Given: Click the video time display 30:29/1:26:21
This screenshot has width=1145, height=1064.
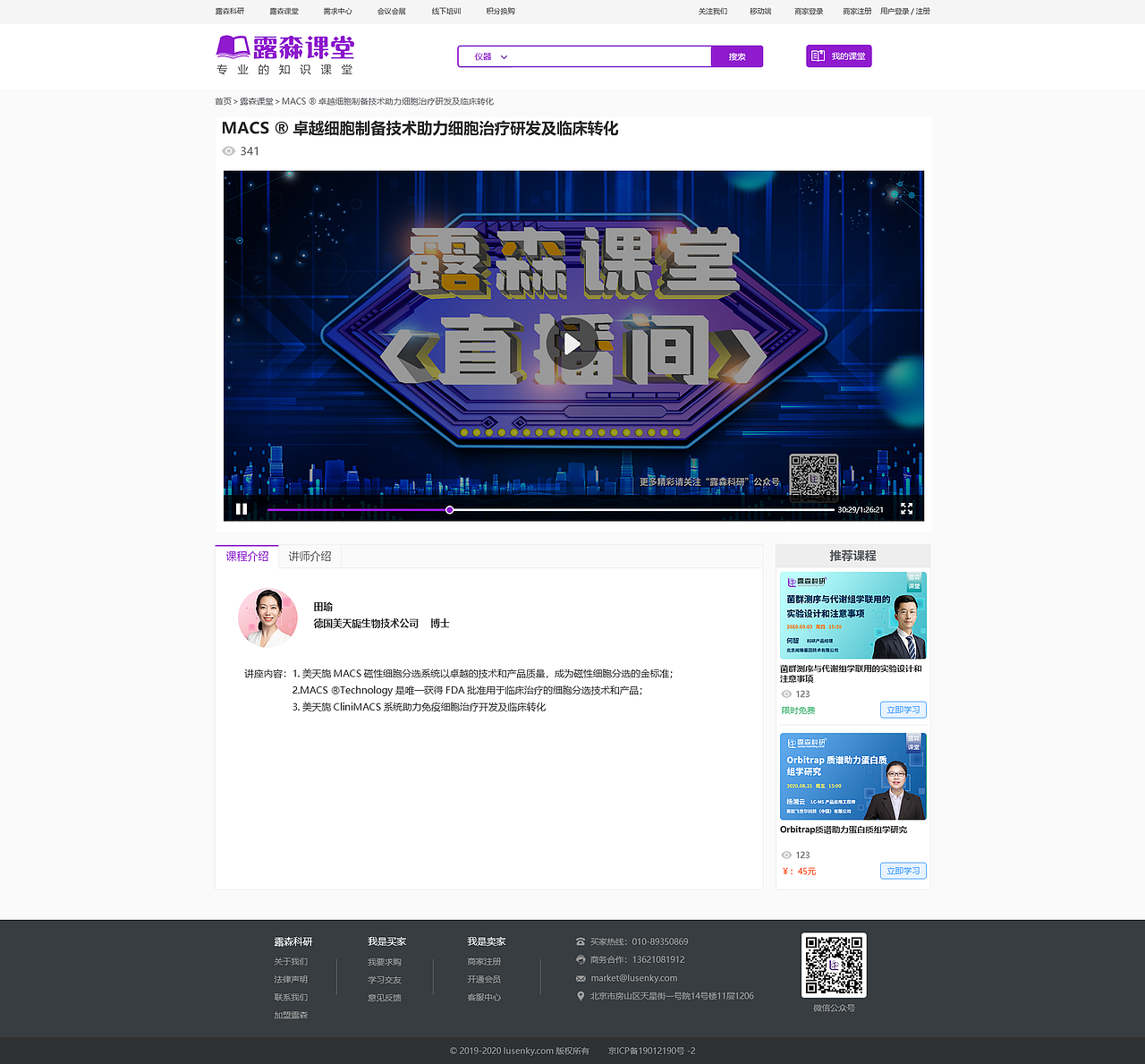Looking at the screenshot, I should click(x=861, y=510).
